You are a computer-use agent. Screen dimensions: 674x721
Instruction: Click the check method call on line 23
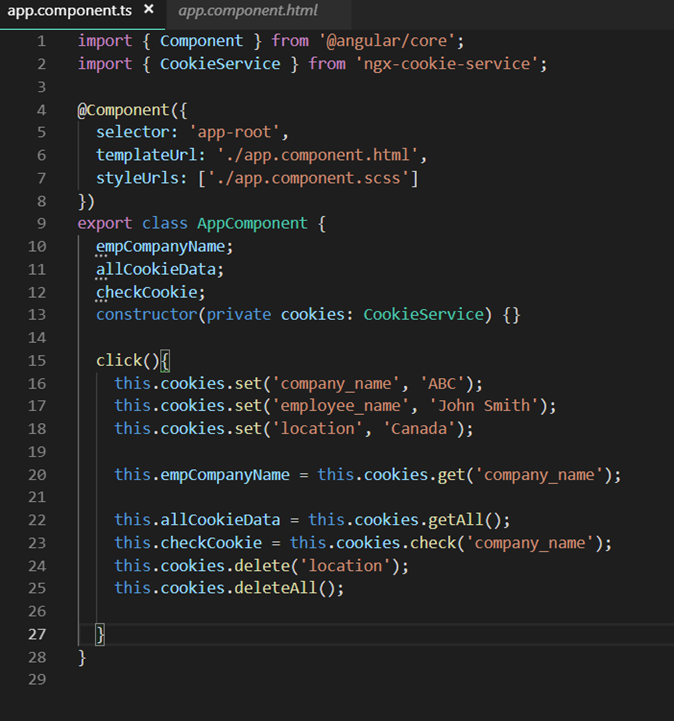tap(433, 543)
